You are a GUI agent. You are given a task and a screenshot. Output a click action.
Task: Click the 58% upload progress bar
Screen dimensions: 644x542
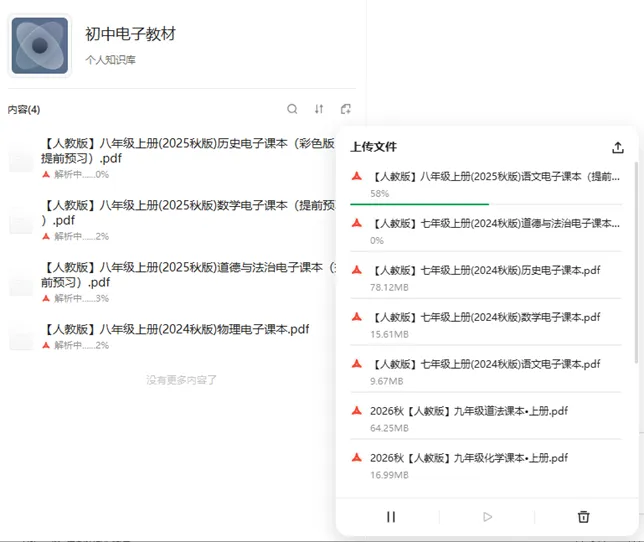(486, 204)
